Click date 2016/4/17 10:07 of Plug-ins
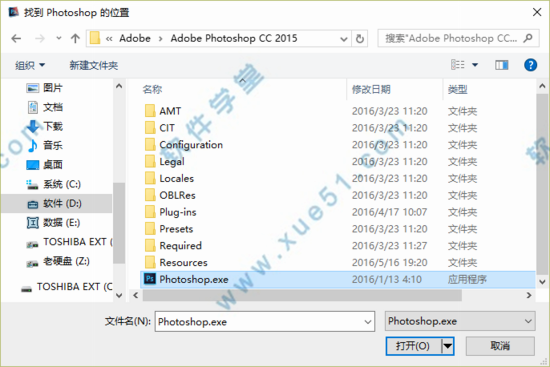Screen dimensions: 550x367 [x=389, y=212]
